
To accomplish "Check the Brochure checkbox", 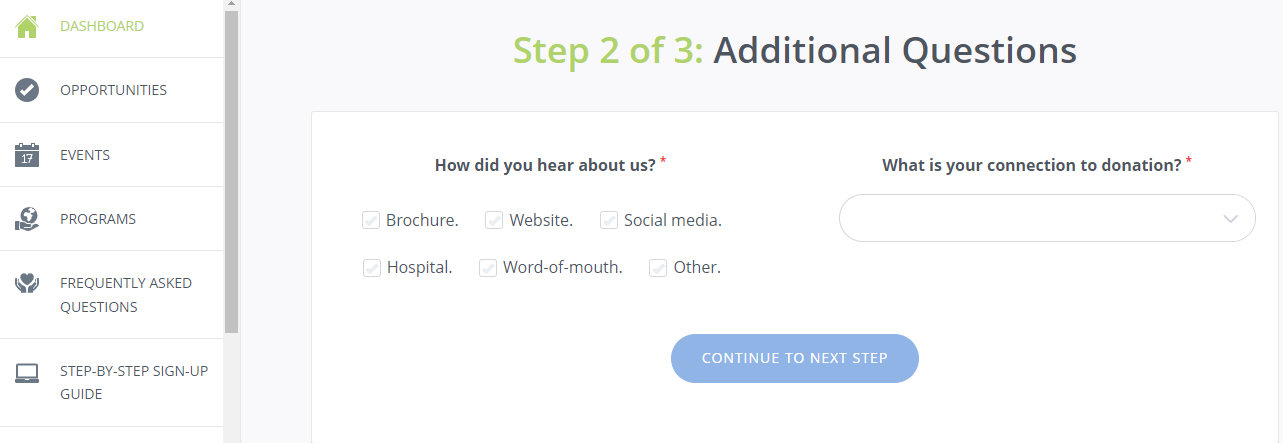I will click(371, 220).
